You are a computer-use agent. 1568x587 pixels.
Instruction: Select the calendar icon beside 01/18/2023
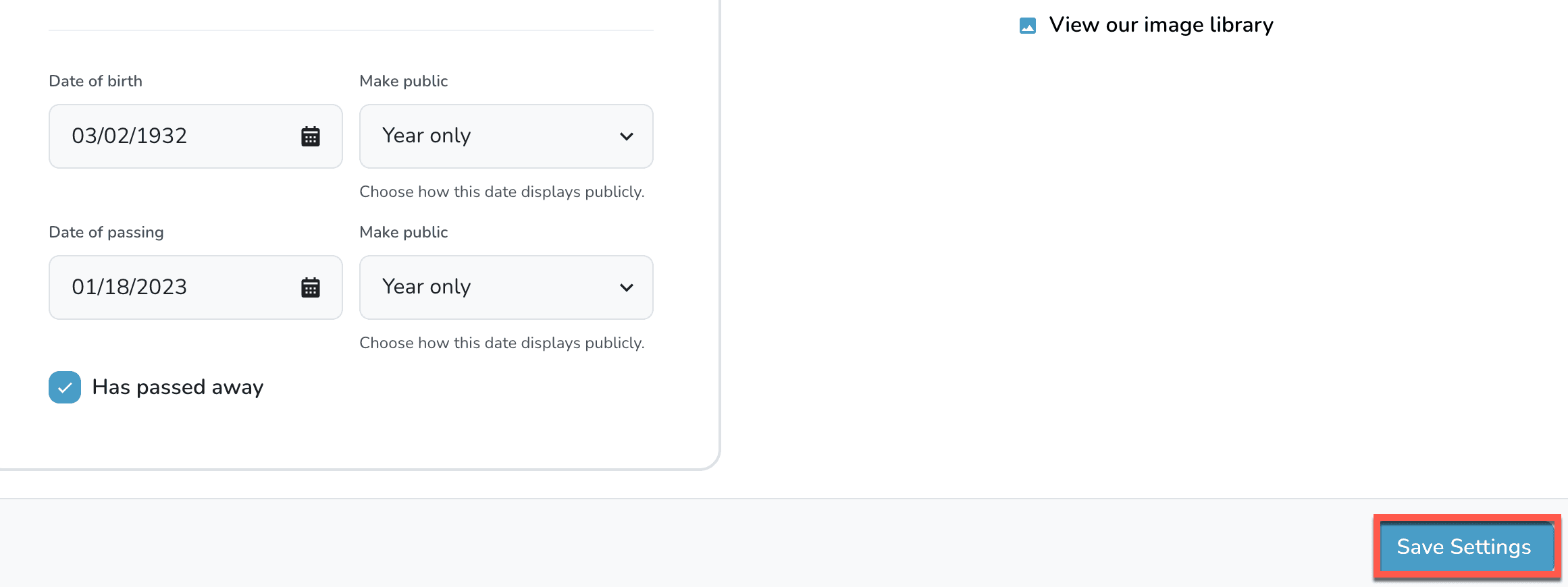[310, 287]
